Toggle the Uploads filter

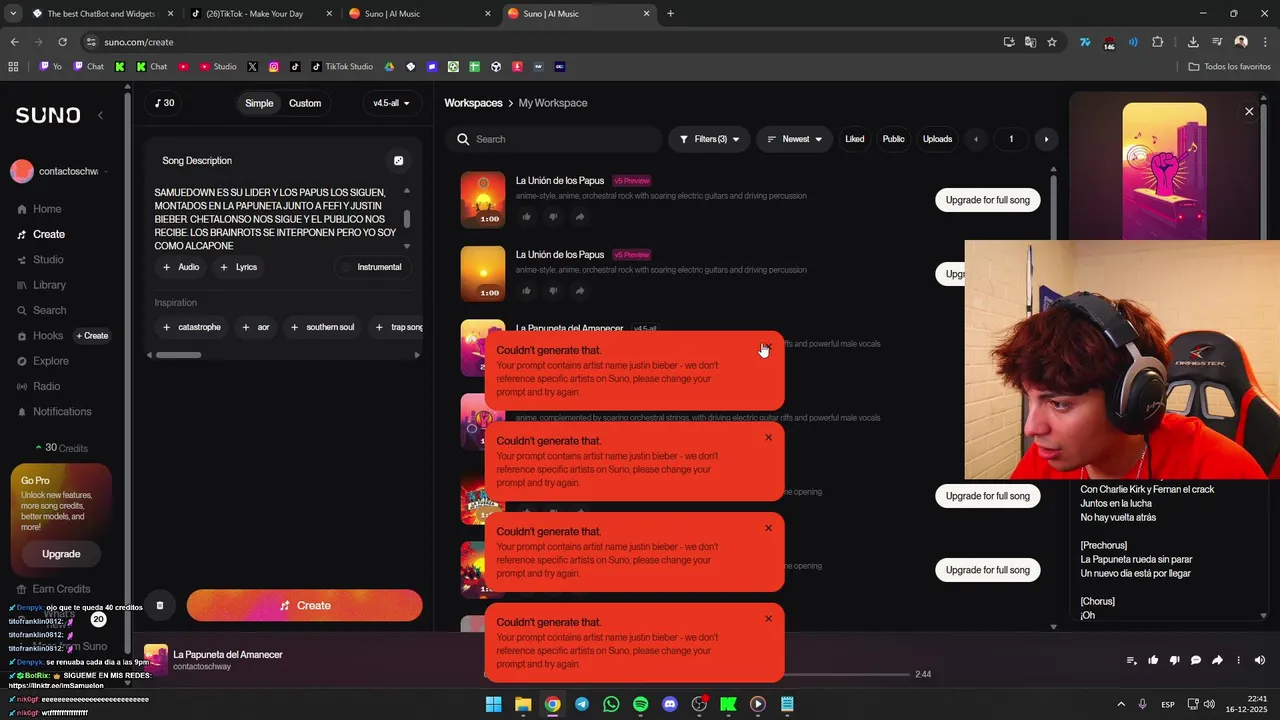pyautogui.click(x=937, y=139)
